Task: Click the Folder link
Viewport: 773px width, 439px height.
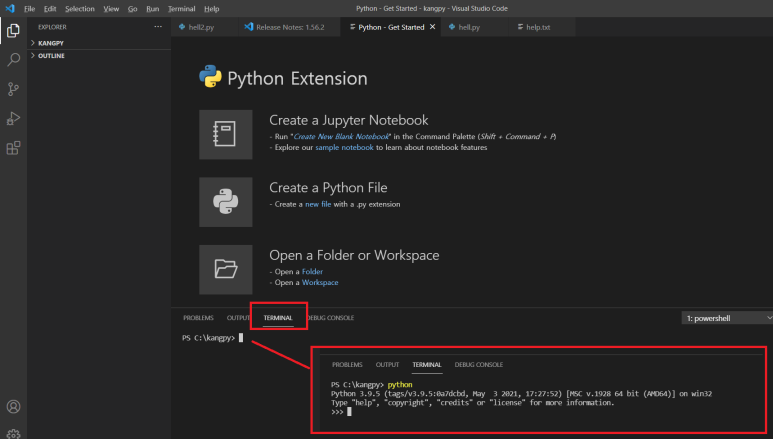Action: coord(312,272)
